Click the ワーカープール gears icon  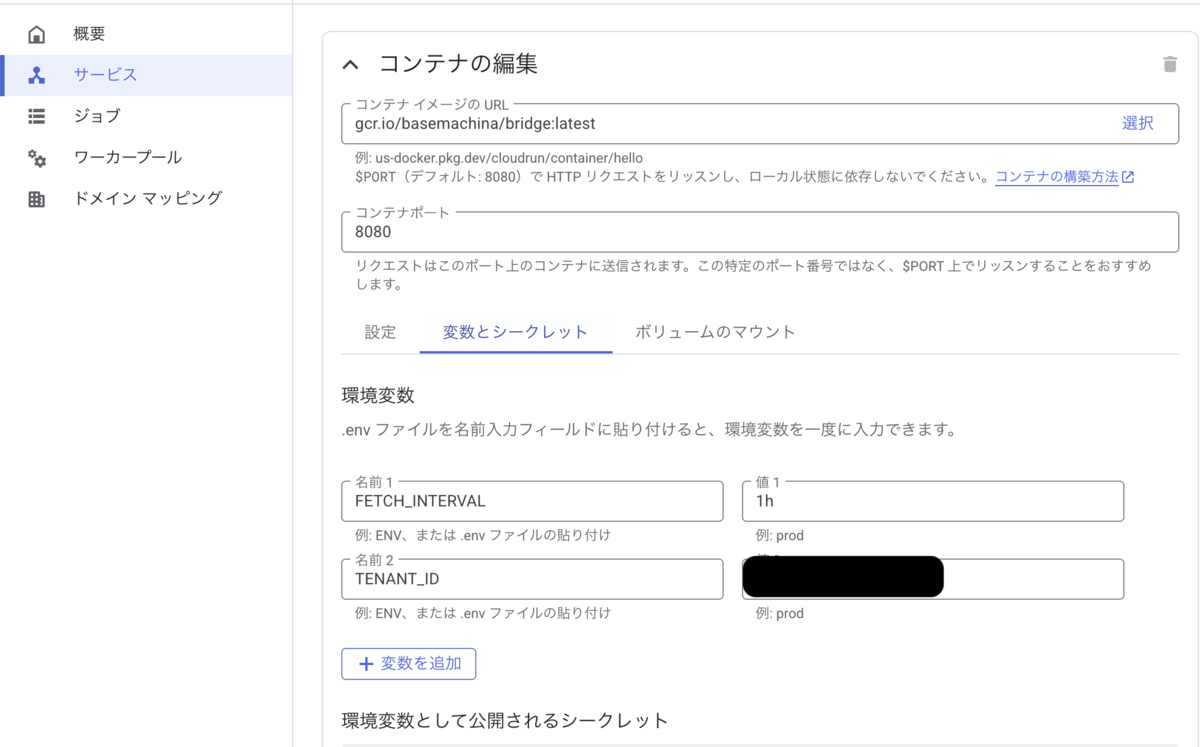37,158
